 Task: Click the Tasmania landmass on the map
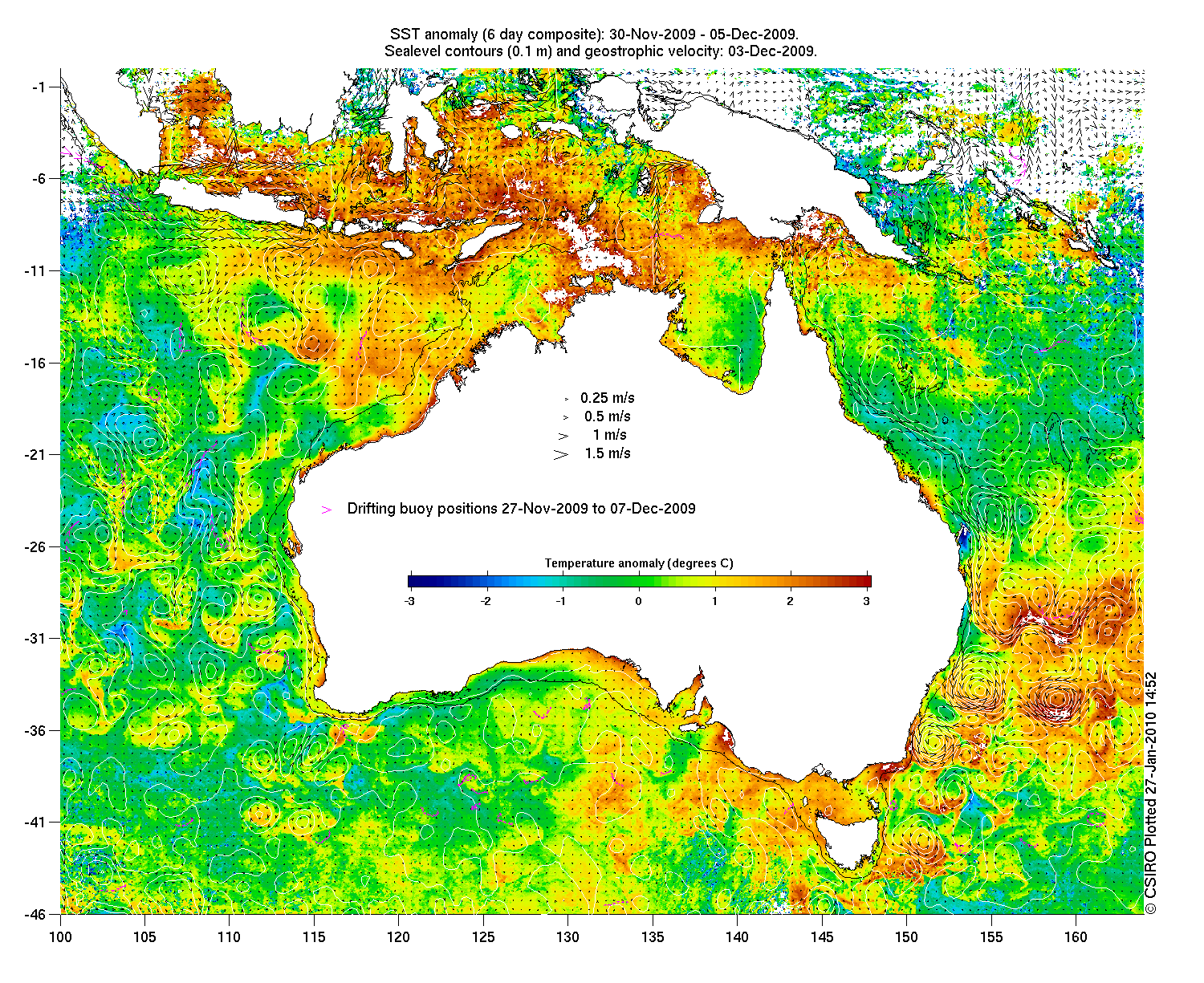click(x=848, y=841)
